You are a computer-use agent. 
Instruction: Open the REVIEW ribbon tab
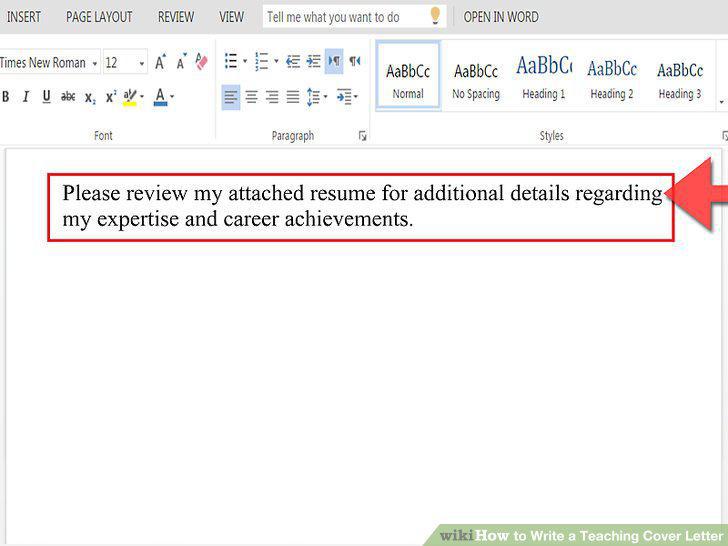(176, 17)
